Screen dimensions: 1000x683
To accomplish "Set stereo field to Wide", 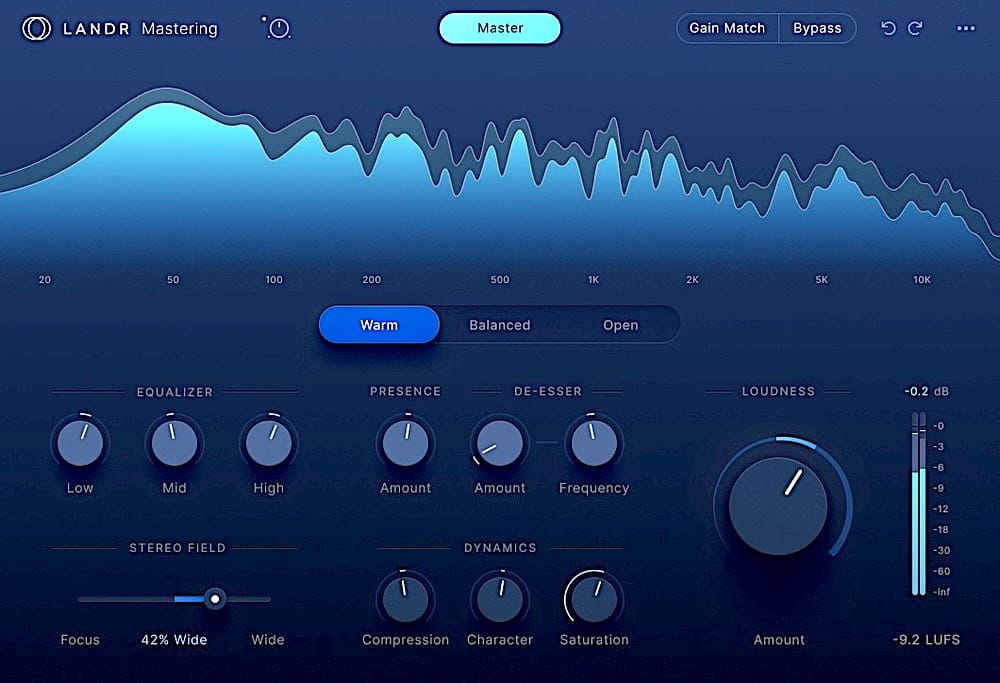I will pos(266,639).
